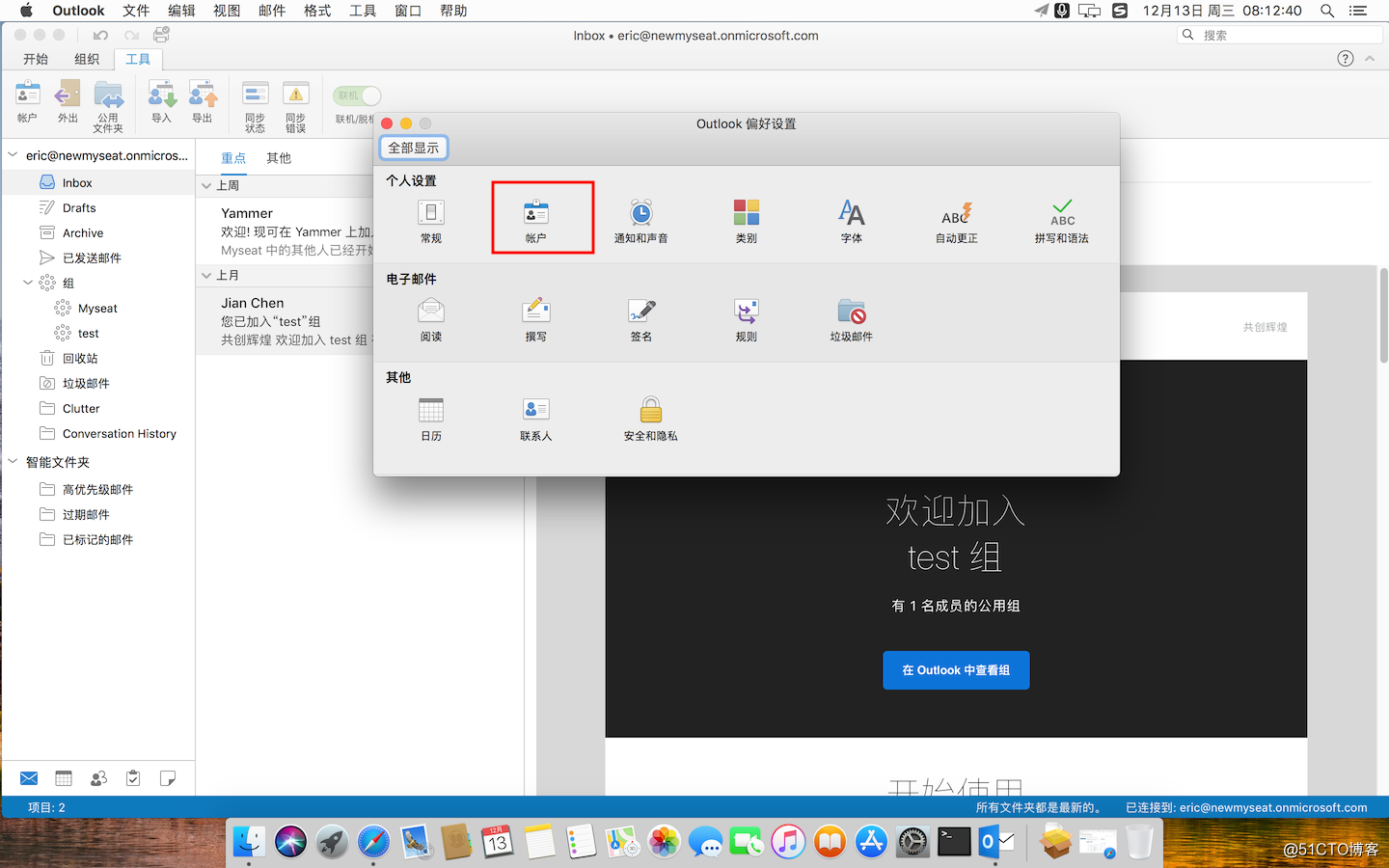The height and width of the screenshot is (868, 1389).
Task: Switch to Mail view in the bottom bar
Action: pos(29,778)
